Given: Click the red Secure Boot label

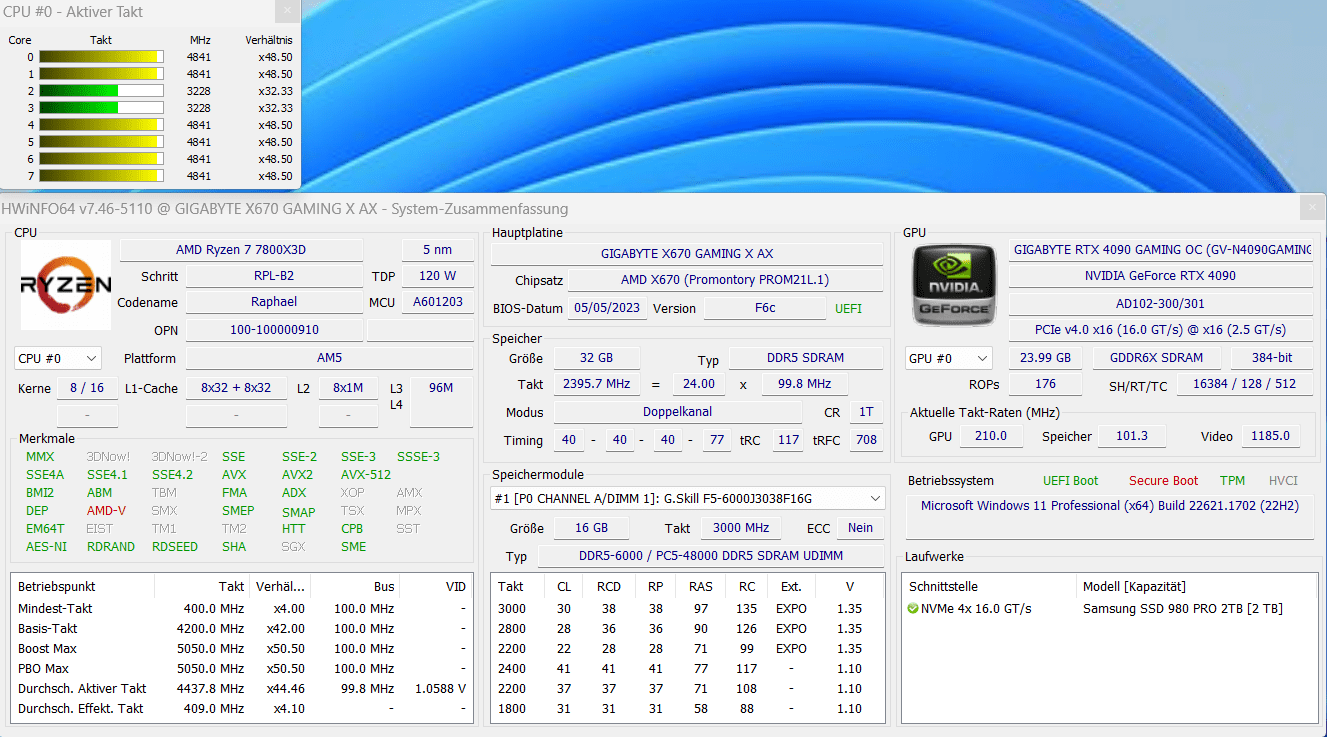Looking at the screenshot, I should [x=1163, y=481].
